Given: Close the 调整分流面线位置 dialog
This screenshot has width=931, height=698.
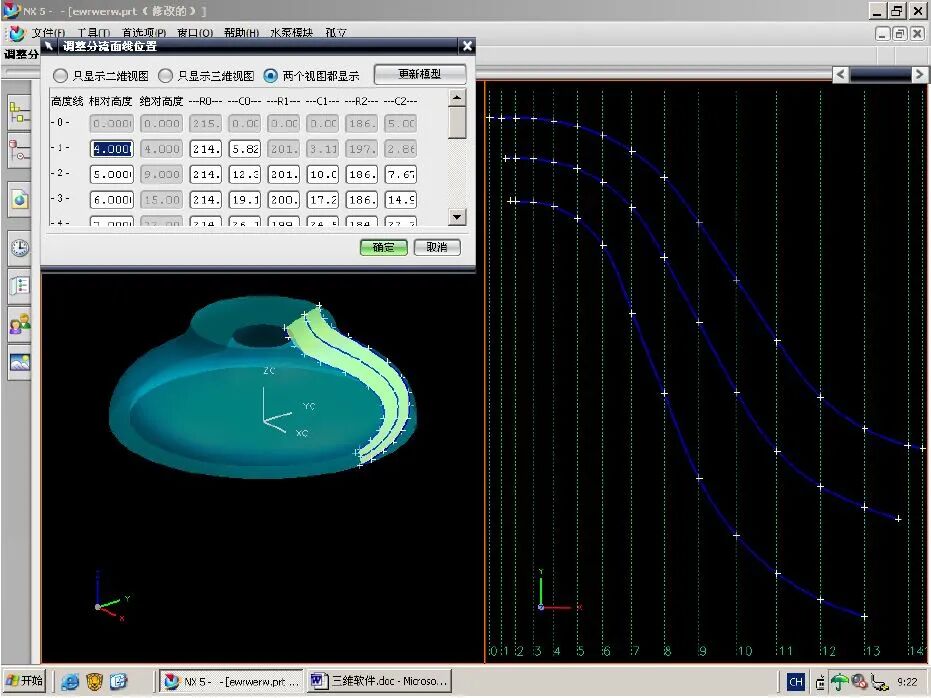Looking at the screenshot, I should coord(467,46).
